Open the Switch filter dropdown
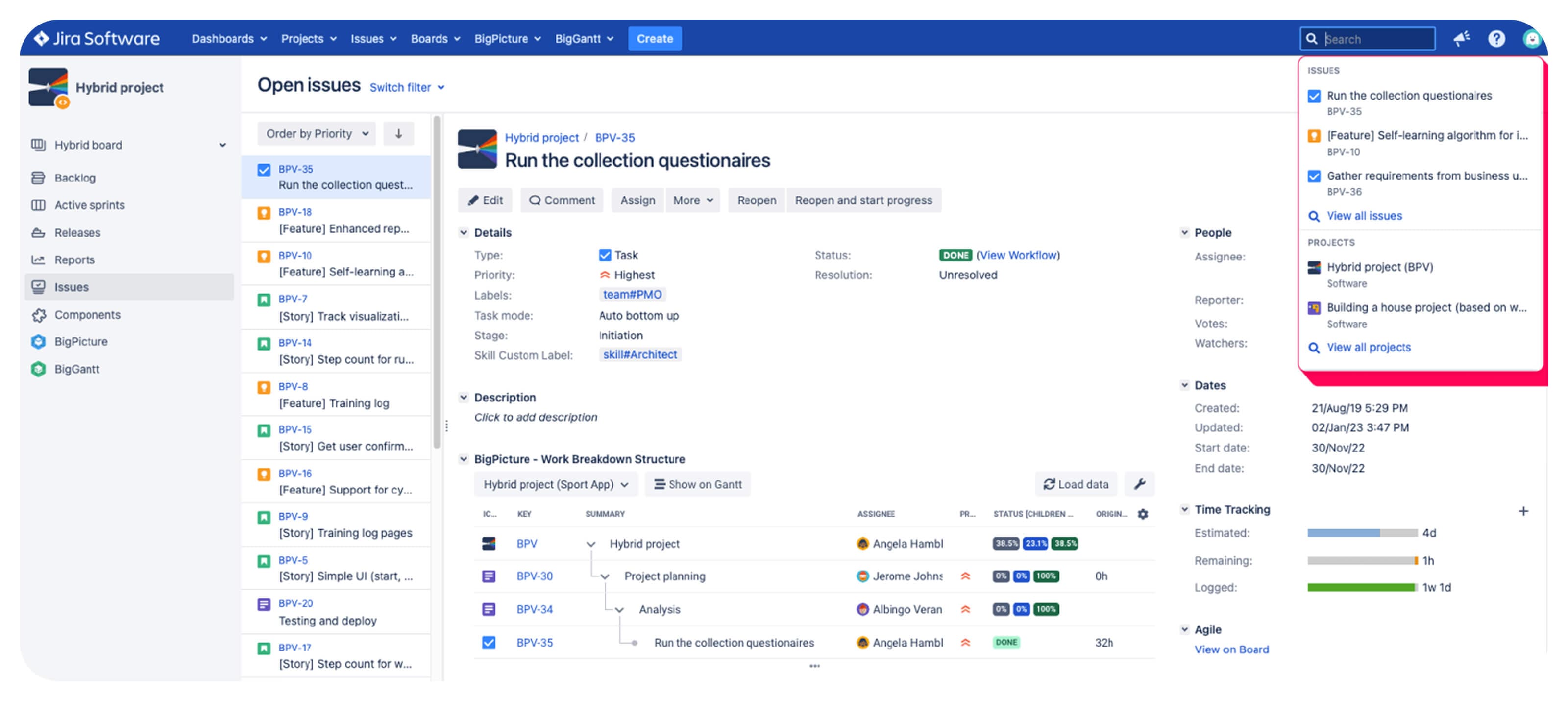 pyautogui.click(x=407, y=88)
